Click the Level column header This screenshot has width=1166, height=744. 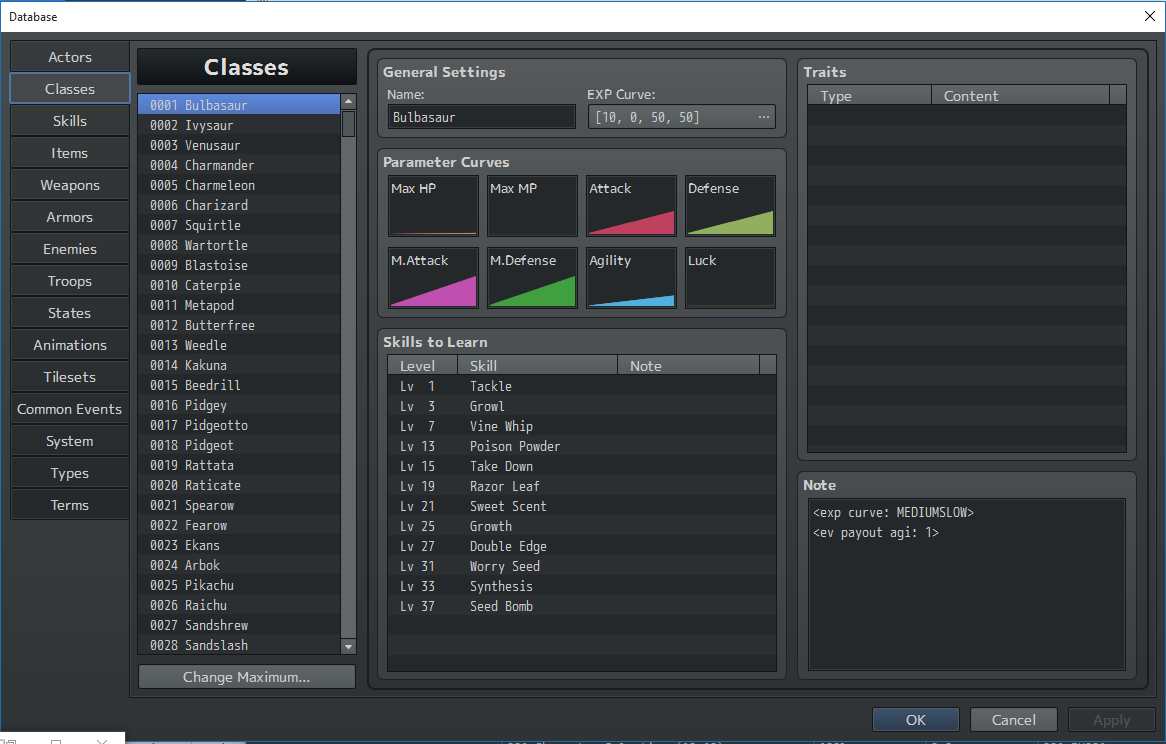[x=422, y=366]
